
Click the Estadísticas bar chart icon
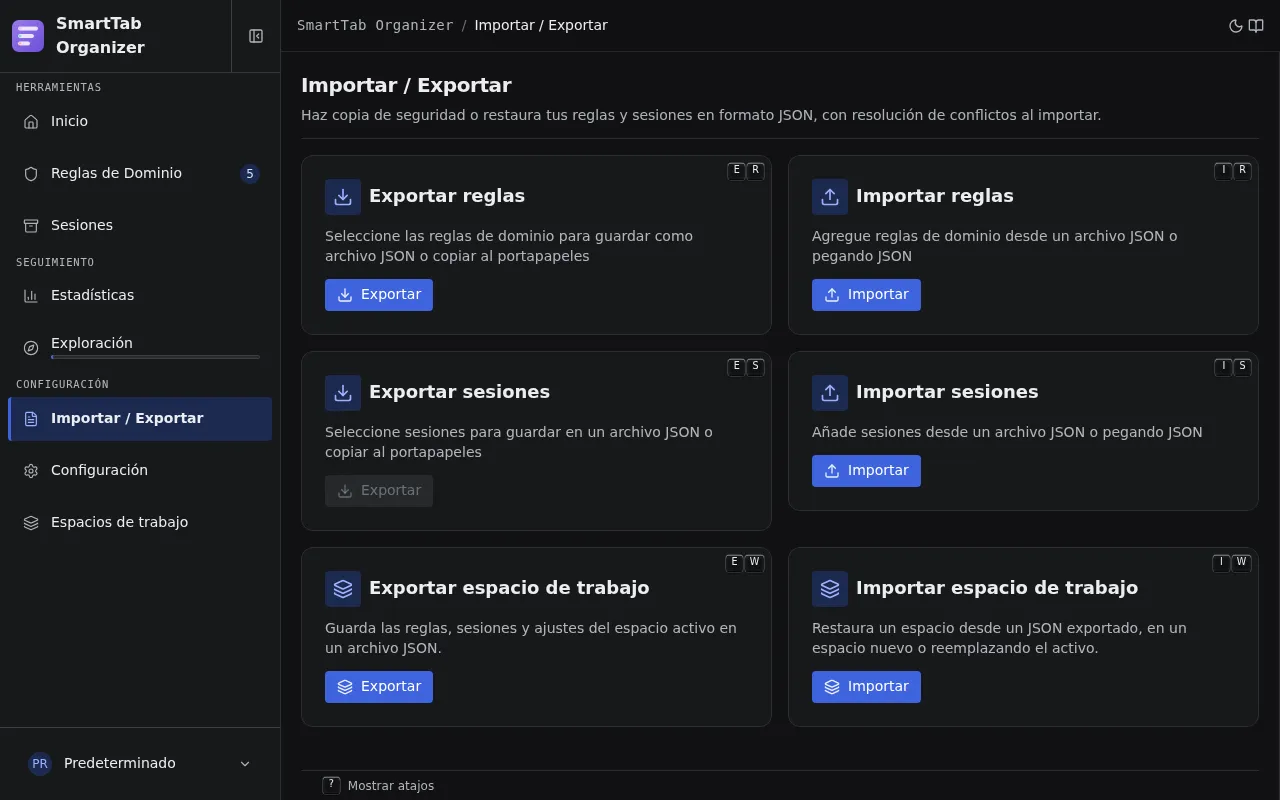pyautogui.click(x=31, y=295)
